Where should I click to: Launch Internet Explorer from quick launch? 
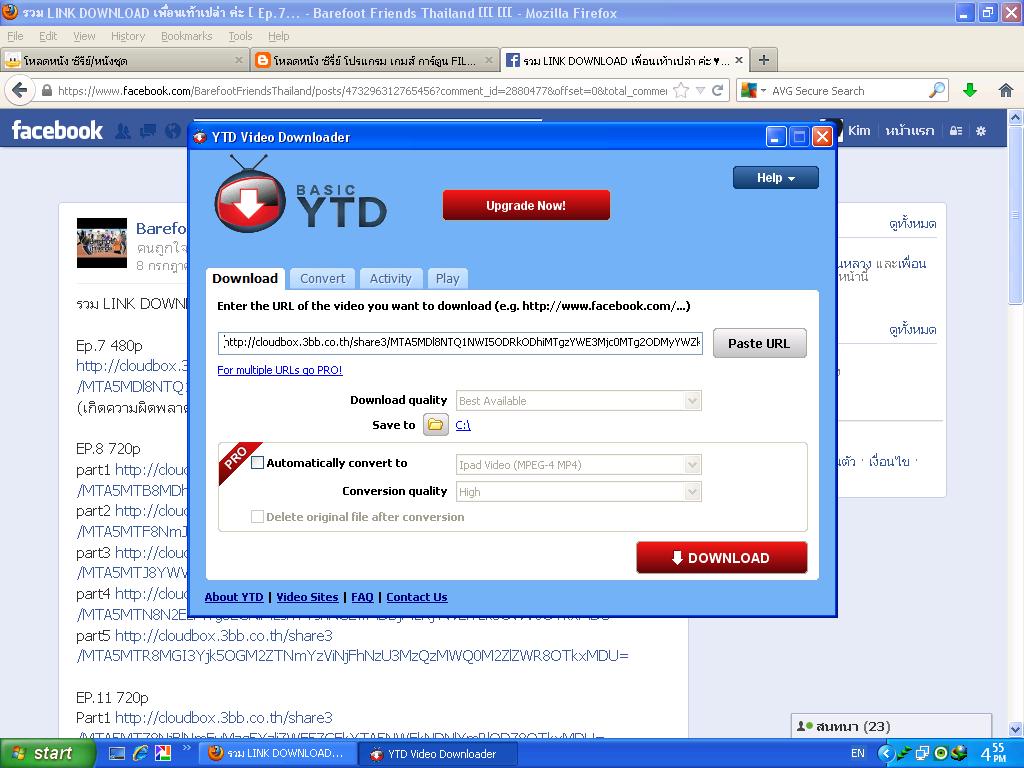pos(140,754)
